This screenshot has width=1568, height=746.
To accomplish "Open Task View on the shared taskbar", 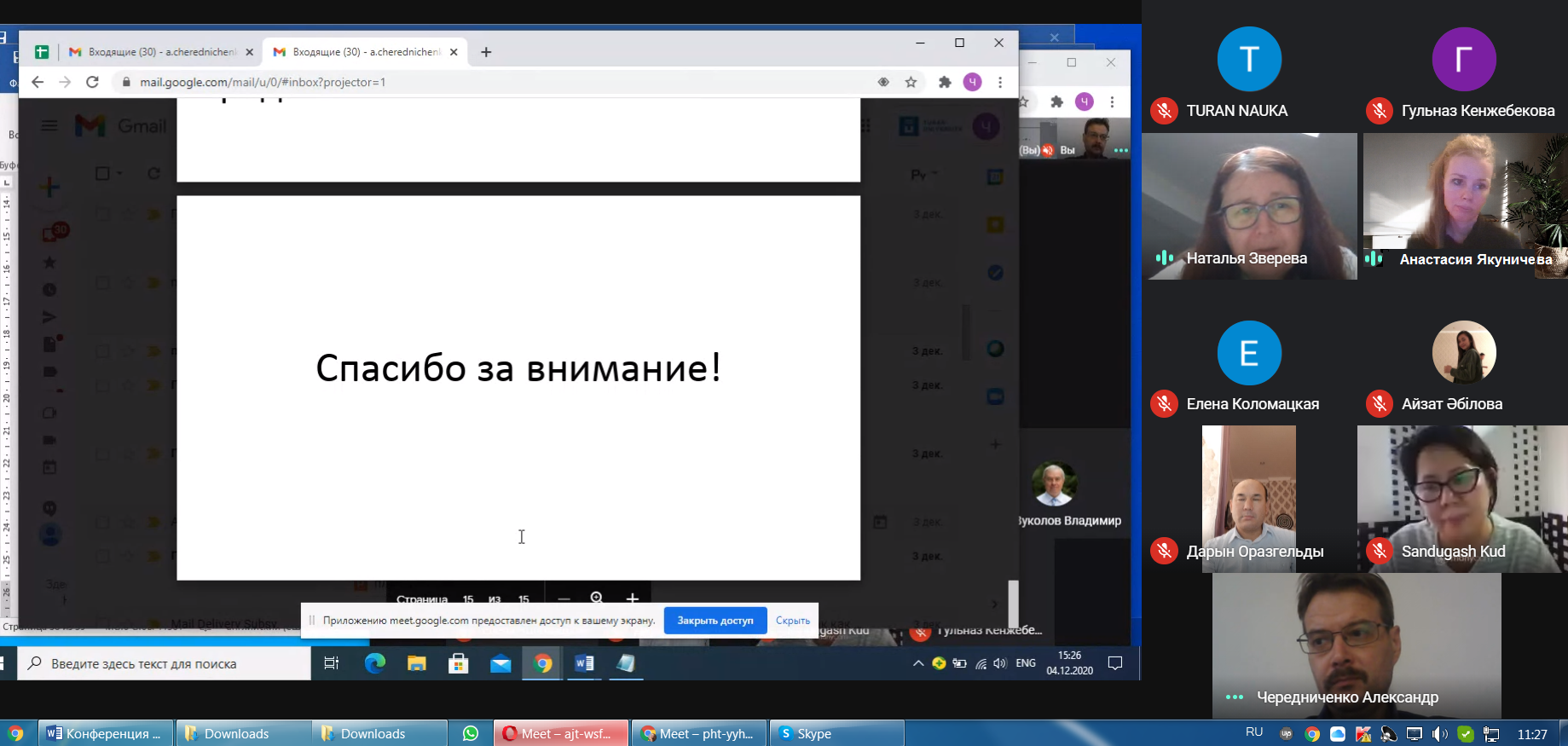I will (332, 663).
